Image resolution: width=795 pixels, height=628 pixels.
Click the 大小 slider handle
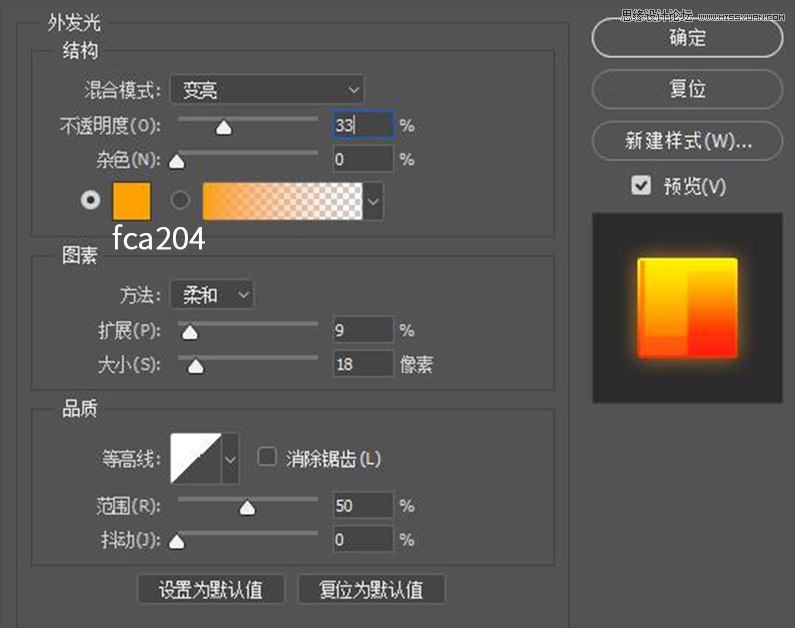[x=196, y=366]
